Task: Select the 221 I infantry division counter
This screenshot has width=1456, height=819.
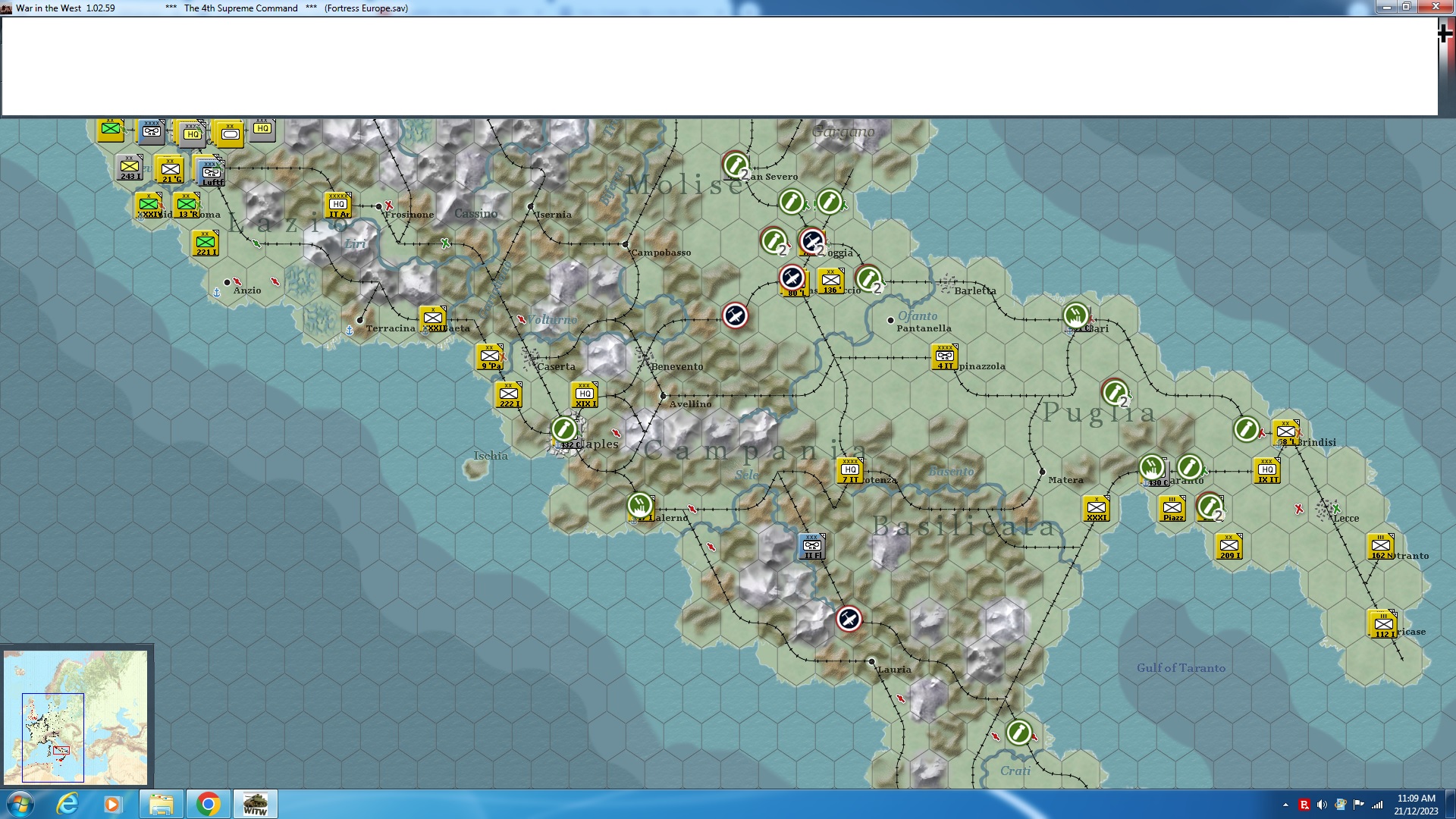Action: coord(206,243)
